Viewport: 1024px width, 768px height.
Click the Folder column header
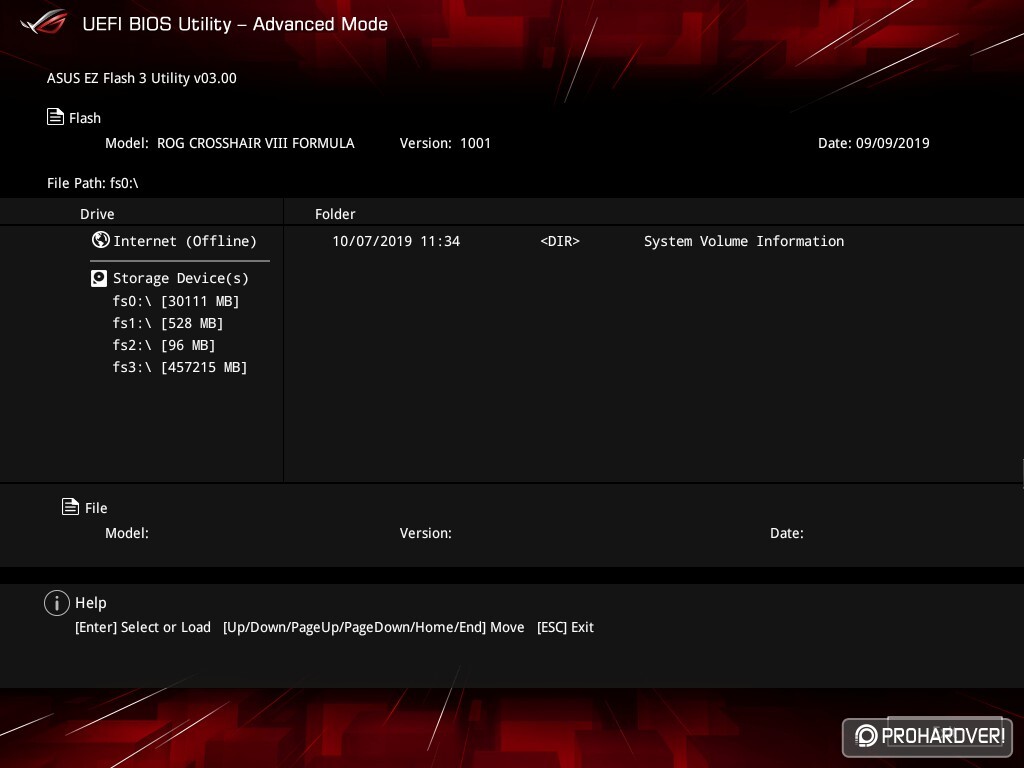click(335, 214)
